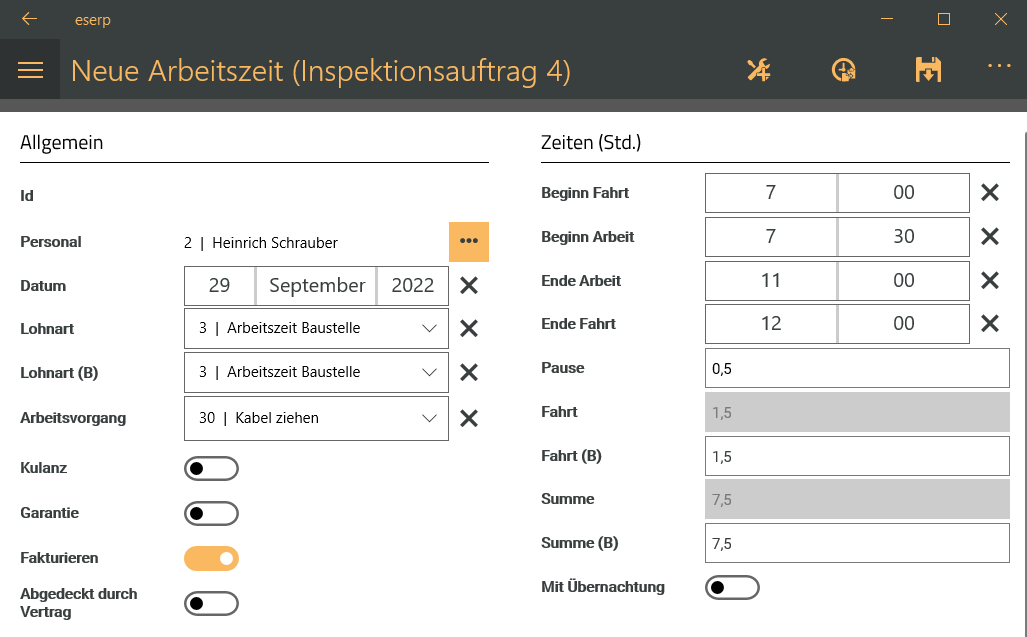The height and width of the screenshot is (637, 1027).
Task: Click the back arrow icon
Action: tap(29, 19)
